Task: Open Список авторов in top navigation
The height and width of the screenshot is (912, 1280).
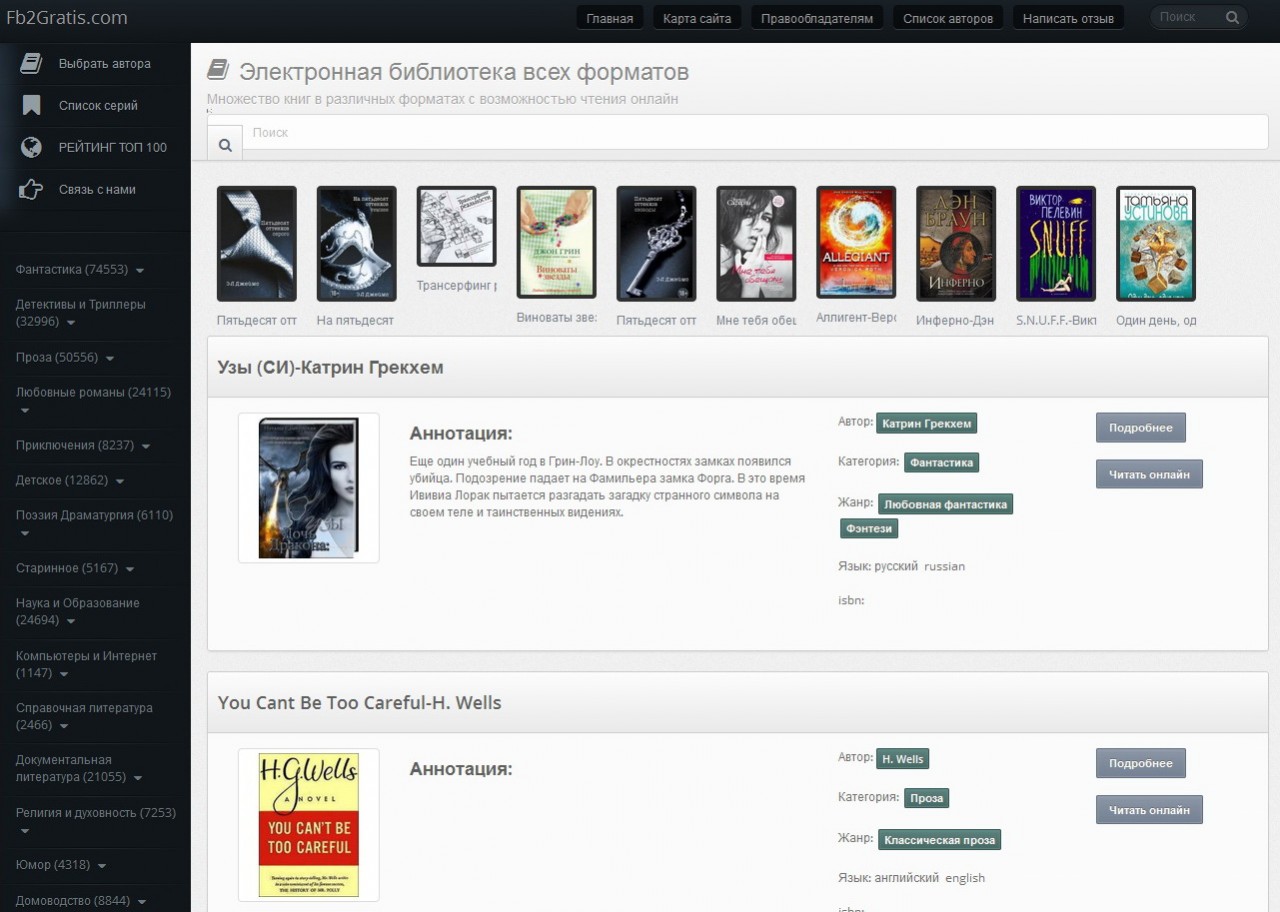Action: (x=948, y=18)
